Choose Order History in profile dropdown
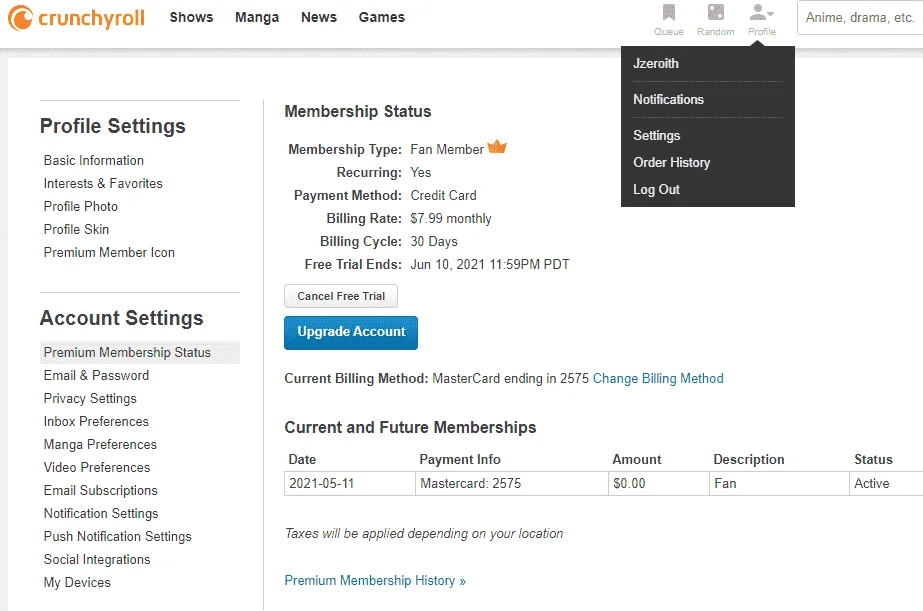This screenshot has height=611, width=923. point(672,162)
